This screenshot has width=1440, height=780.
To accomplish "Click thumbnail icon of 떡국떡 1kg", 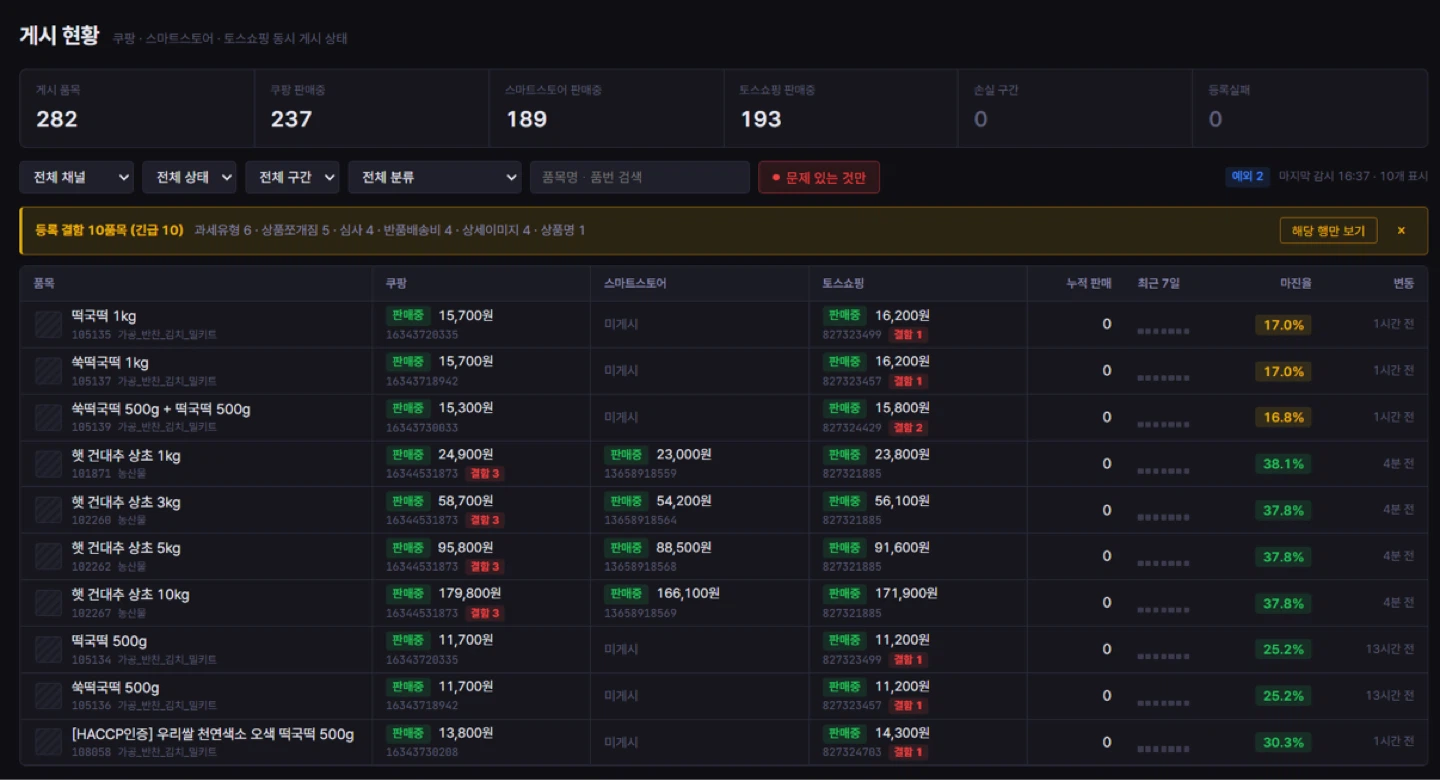I will 49,324.
